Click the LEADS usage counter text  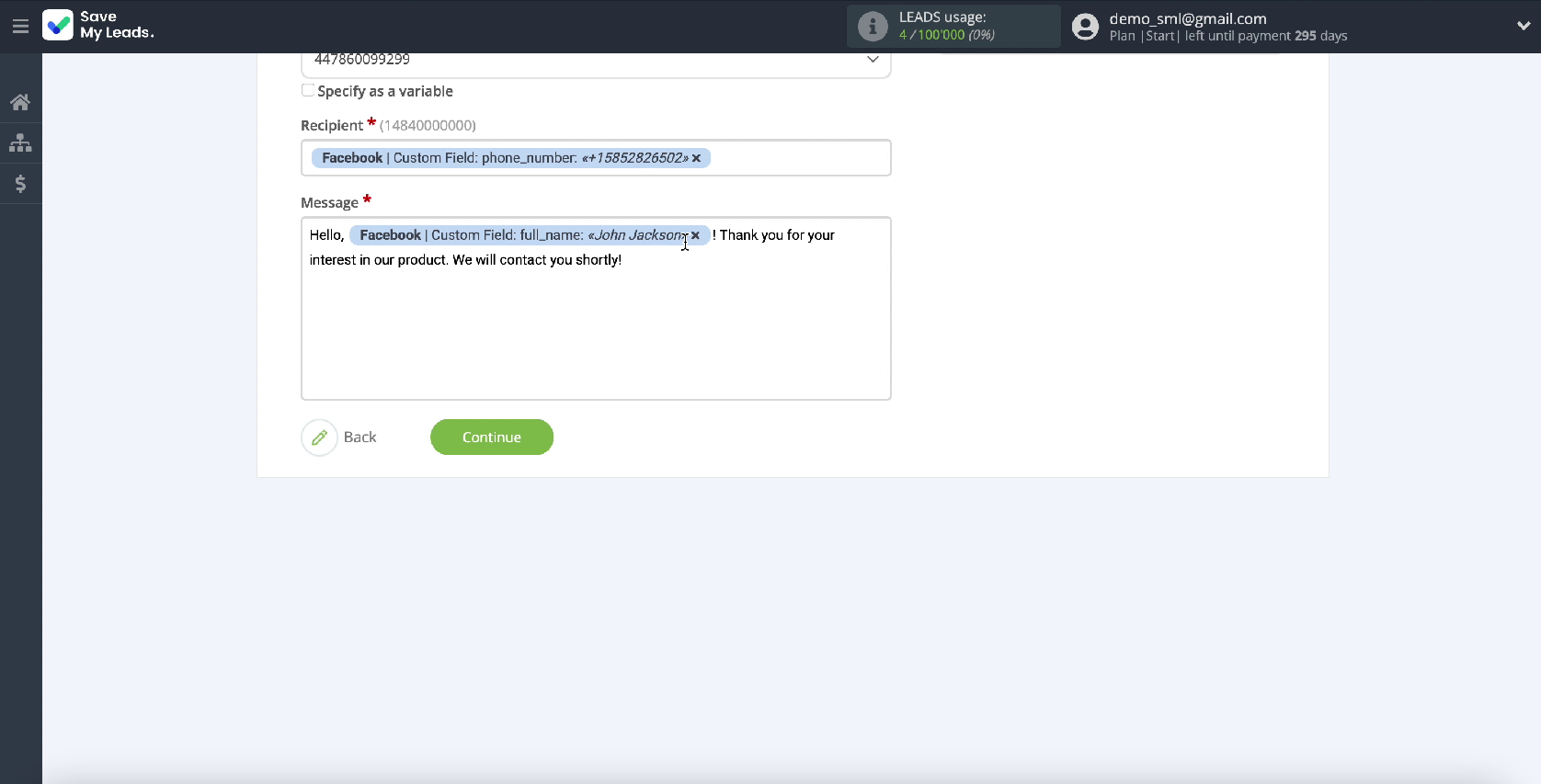pyautogui.click(x=946, y=35)
